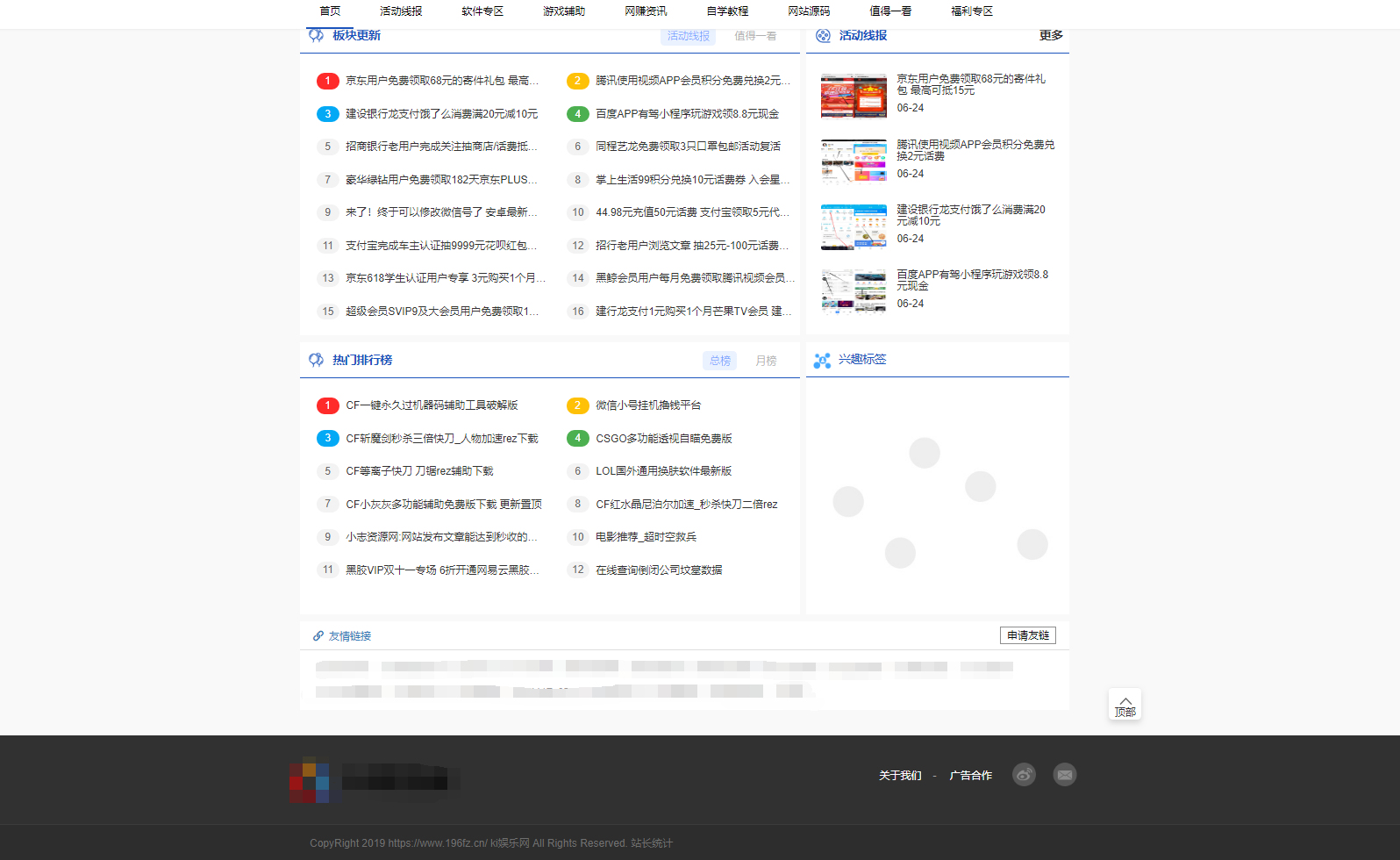The image size is (1400, 860).
Task: Open CF红水晶尼泊尔加速 ranking entry
Action: coord(687,505)
